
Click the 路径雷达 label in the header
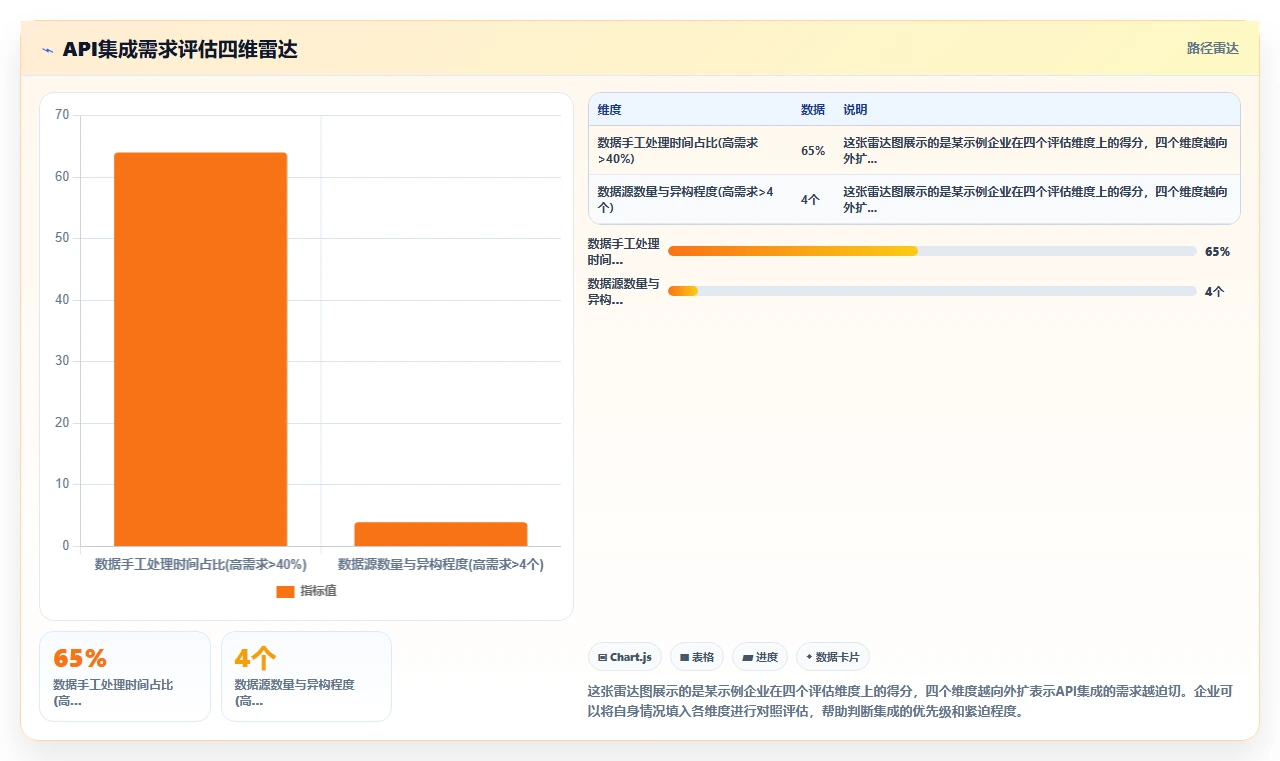1212,48
